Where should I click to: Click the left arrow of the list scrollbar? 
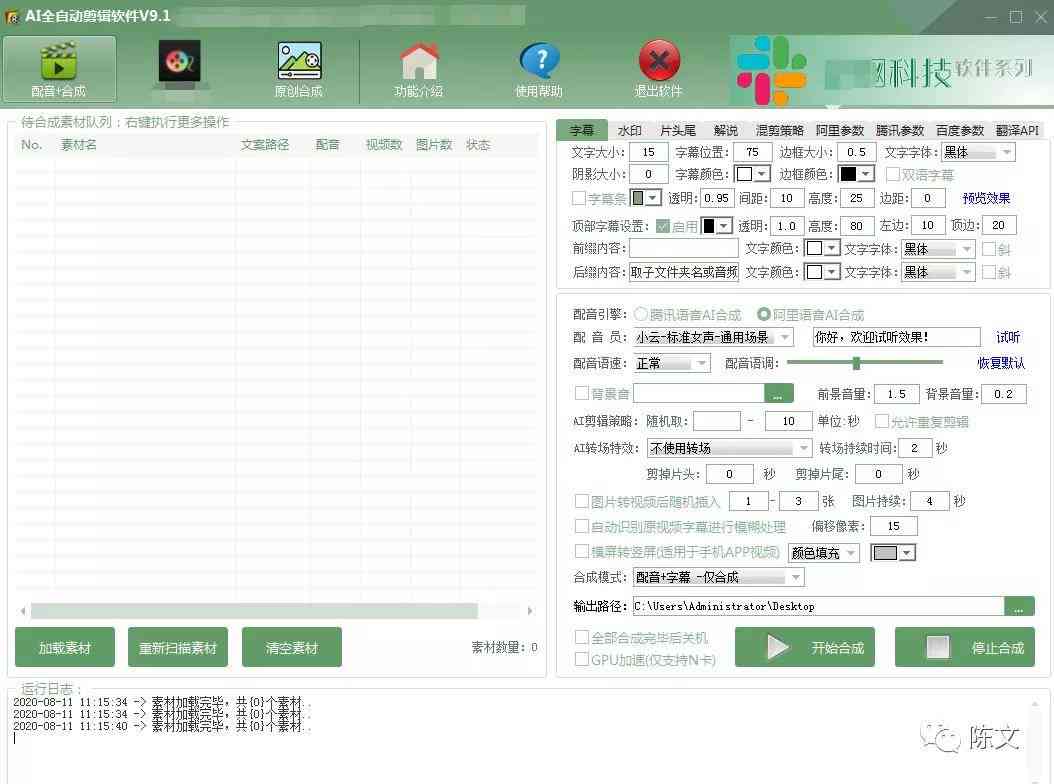click(24, 611)
